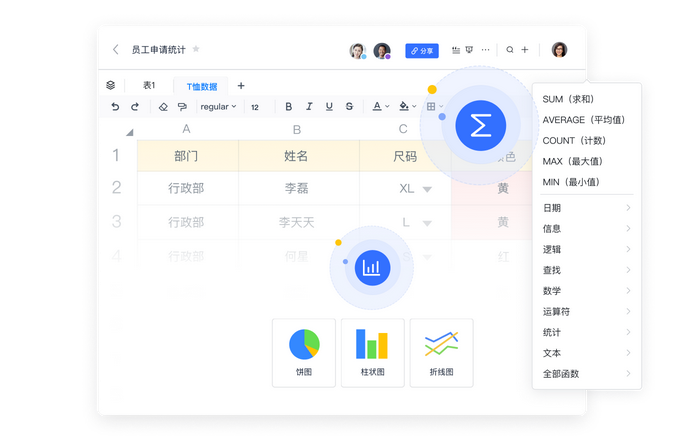Click the 李磊 cell
Viewport: 684px width, 440px height.
tap(299, 188)
